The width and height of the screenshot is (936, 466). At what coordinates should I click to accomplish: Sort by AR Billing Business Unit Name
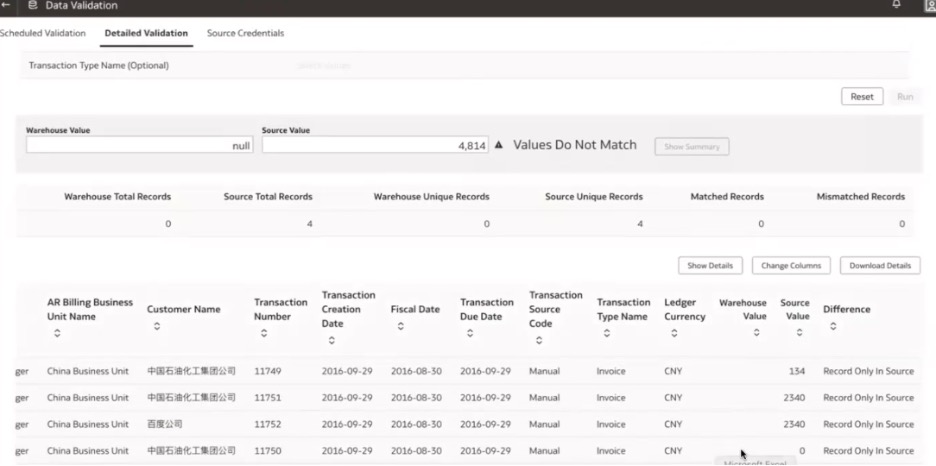[x=57, y=333]
